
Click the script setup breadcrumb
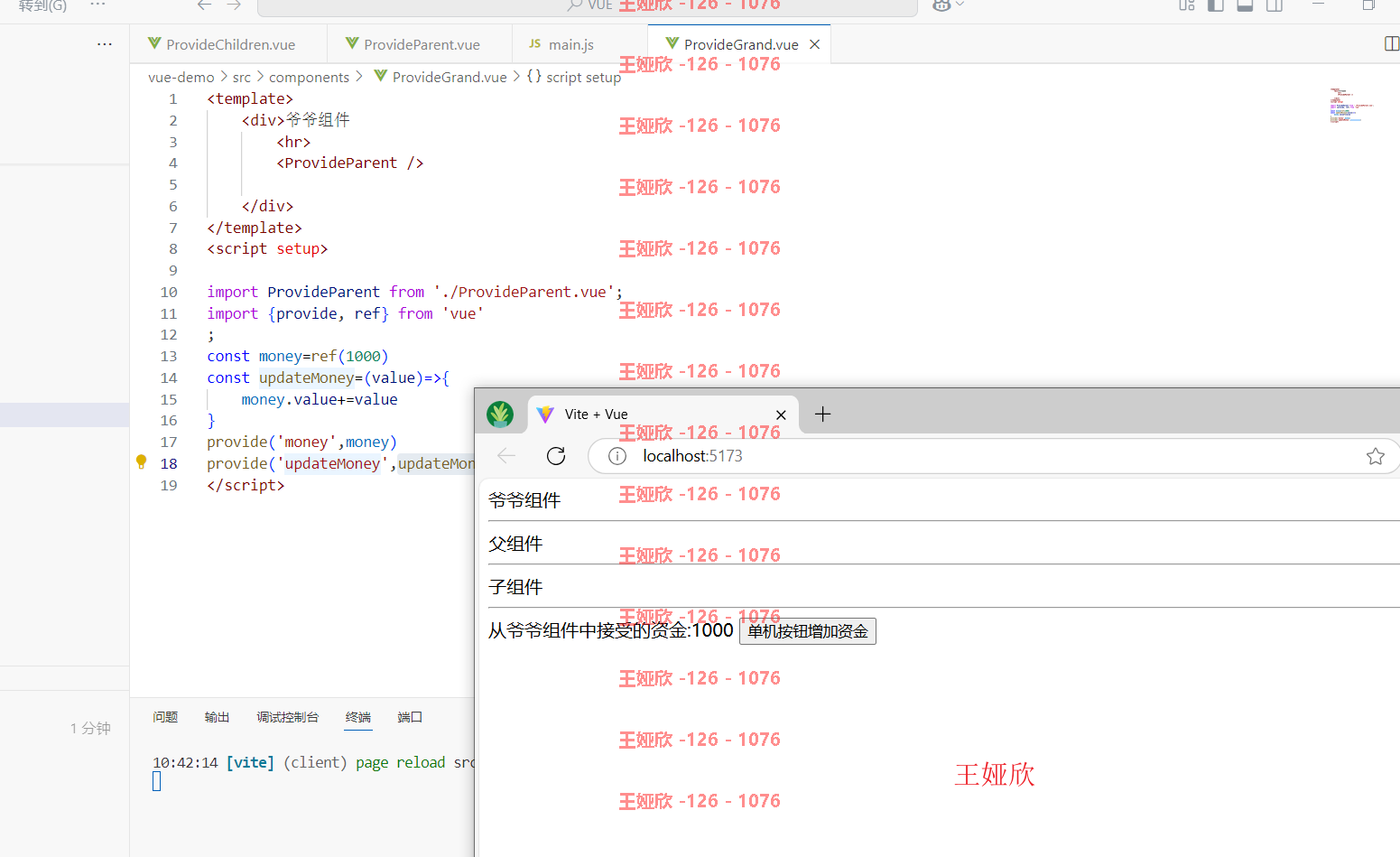coord(574,77)
